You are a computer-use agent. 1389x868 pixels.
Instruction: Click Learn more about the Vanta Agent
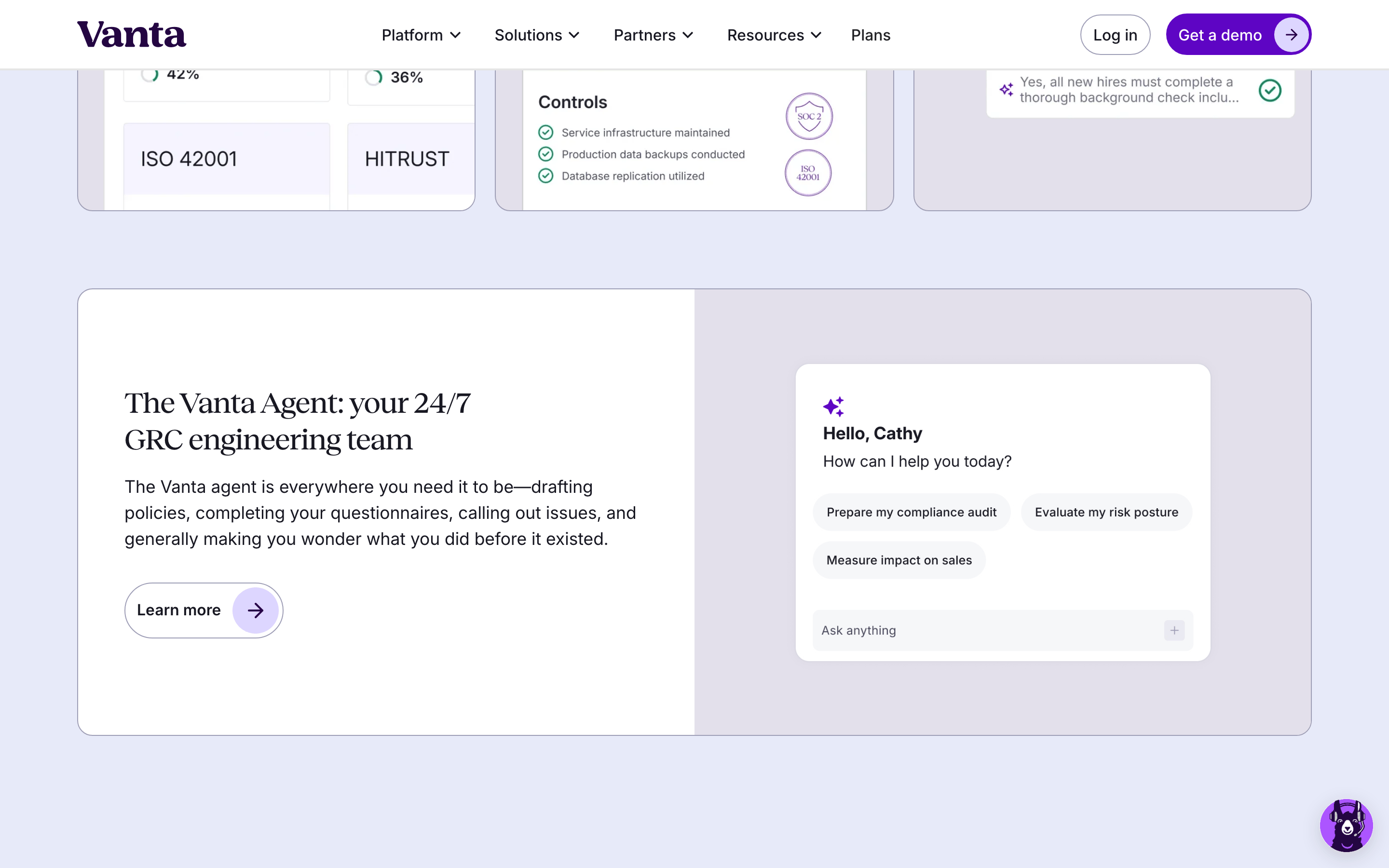[x=204, y=610]
